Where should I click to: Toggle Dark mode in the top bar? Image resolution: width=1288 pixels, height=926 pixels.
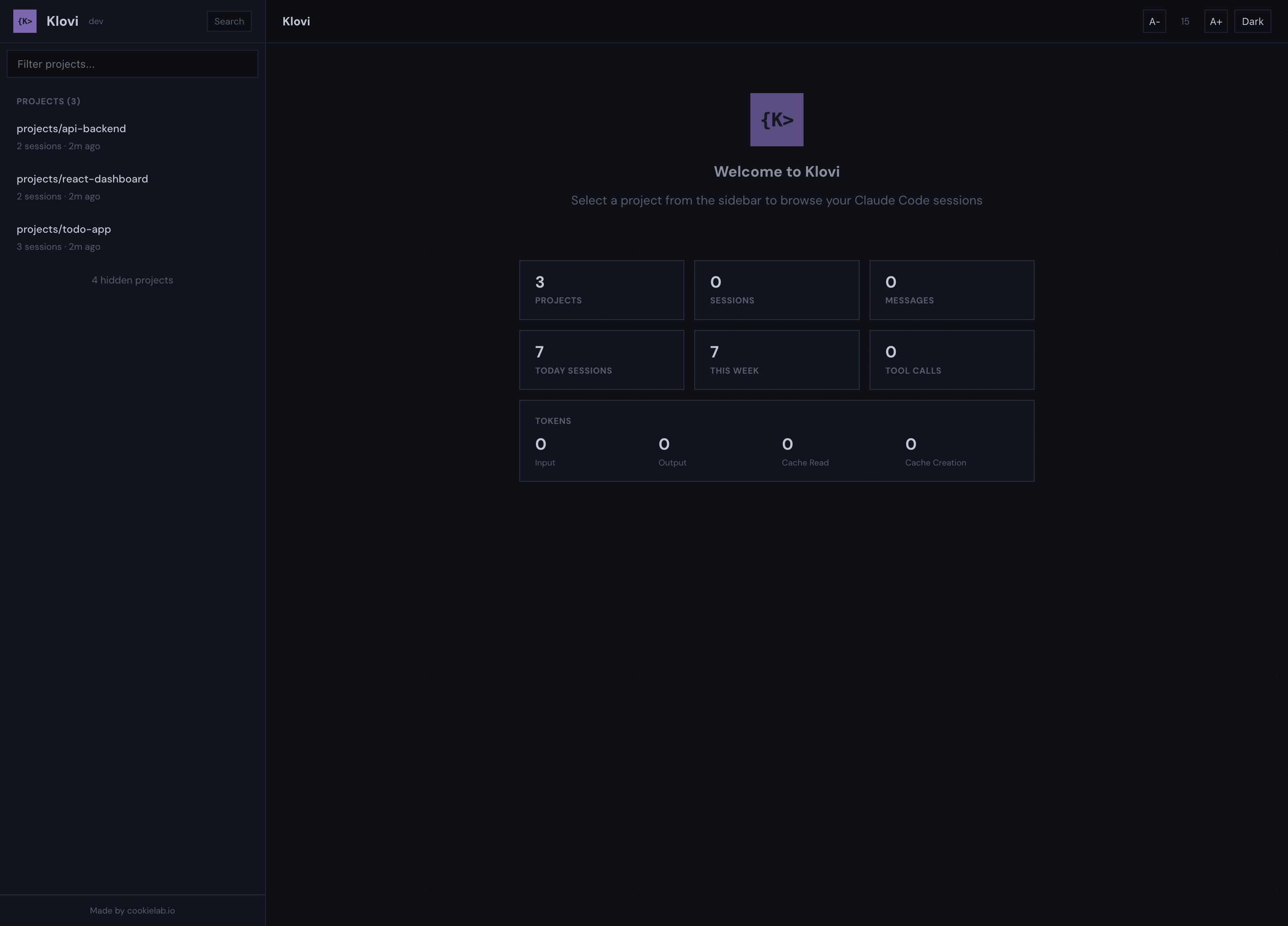point(1252,21)
